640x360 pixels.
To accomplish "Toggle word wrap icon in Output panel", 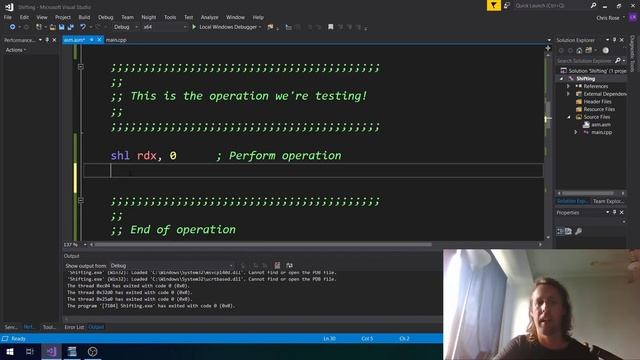I will click(289, 266).
